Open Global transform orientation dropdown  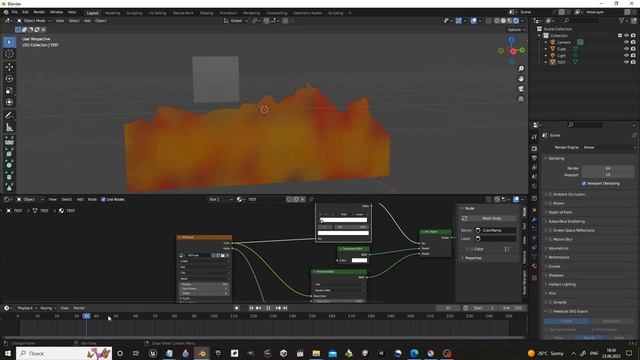pos(236,20)
